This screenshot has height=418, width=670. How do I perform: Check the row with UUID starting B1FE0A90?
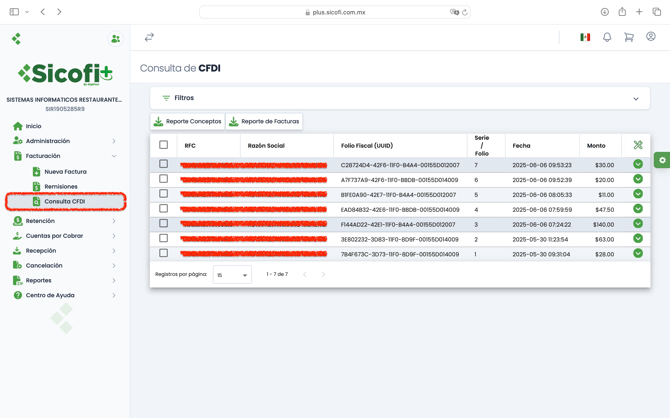click(163, 194)
